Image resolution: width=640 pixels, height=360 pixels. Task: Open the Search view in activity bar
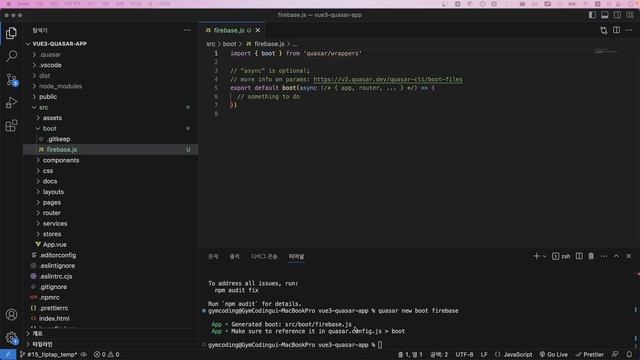point(11,56)
